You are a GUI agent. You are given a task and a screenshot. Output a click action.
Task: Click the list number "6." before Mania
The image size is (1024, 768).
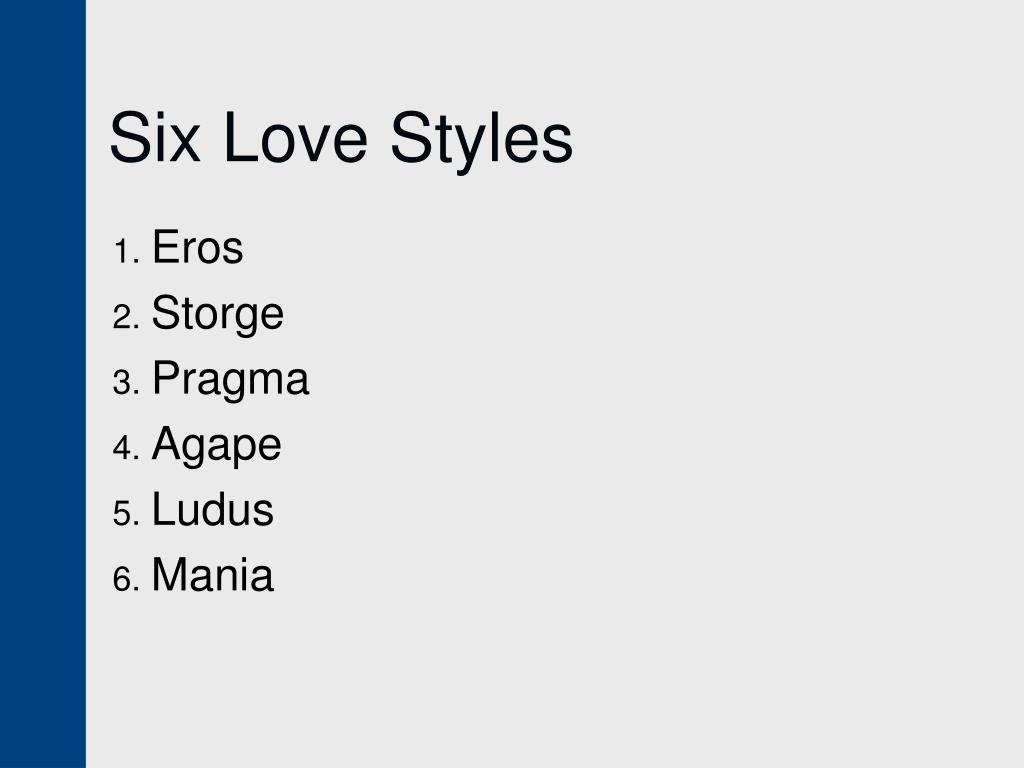[126, 579]
